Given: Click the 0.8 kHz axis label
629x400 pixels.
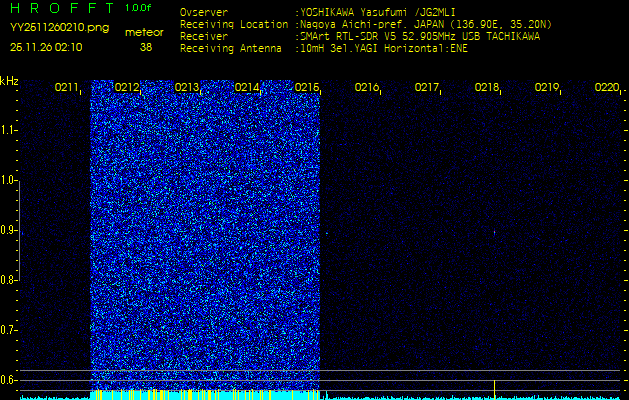Looking at the screenshot, I should (8, 280).
